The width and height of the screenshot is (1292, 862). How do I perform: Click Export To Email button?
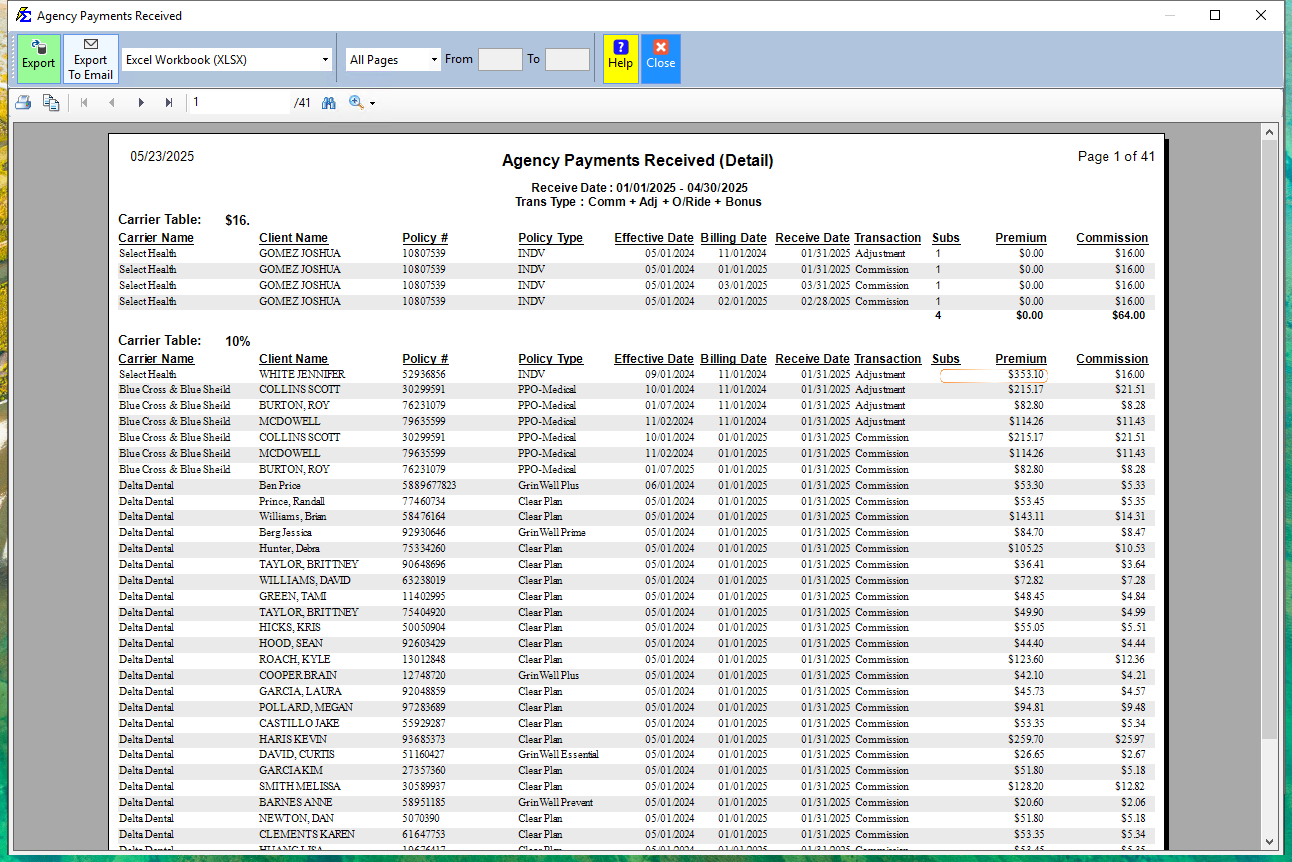click(90, 59)
